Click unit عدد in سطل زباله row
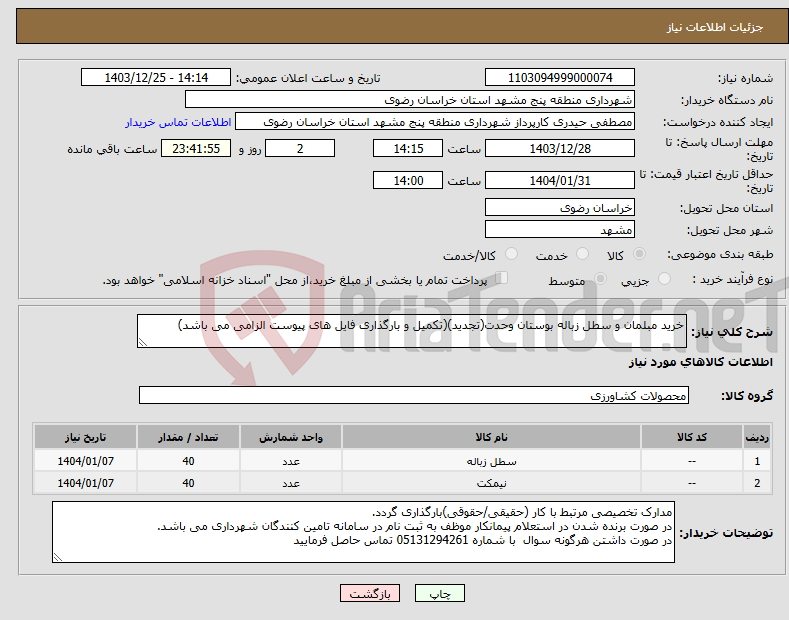Screen dimensions: 789x620 click(291, 460)
